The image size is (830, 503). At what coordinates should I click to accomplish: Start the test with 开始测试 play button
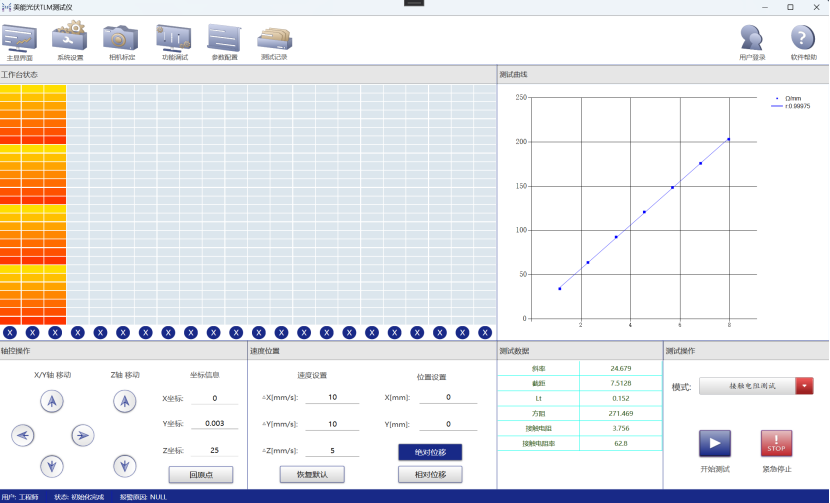pyautogui.click(x=714, y=443)
